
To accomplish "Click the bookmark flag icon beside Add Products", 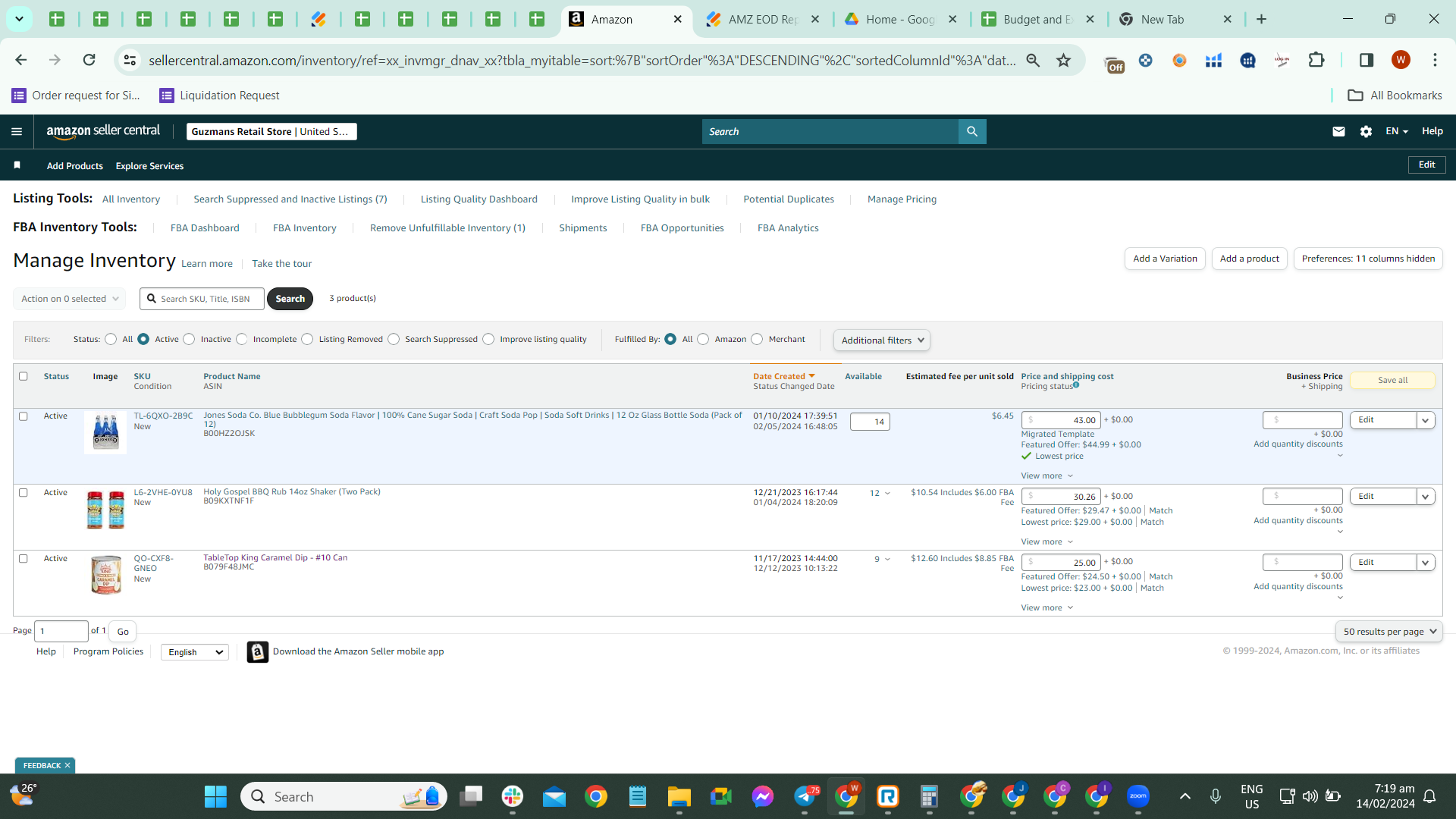I will pos(17,165).
